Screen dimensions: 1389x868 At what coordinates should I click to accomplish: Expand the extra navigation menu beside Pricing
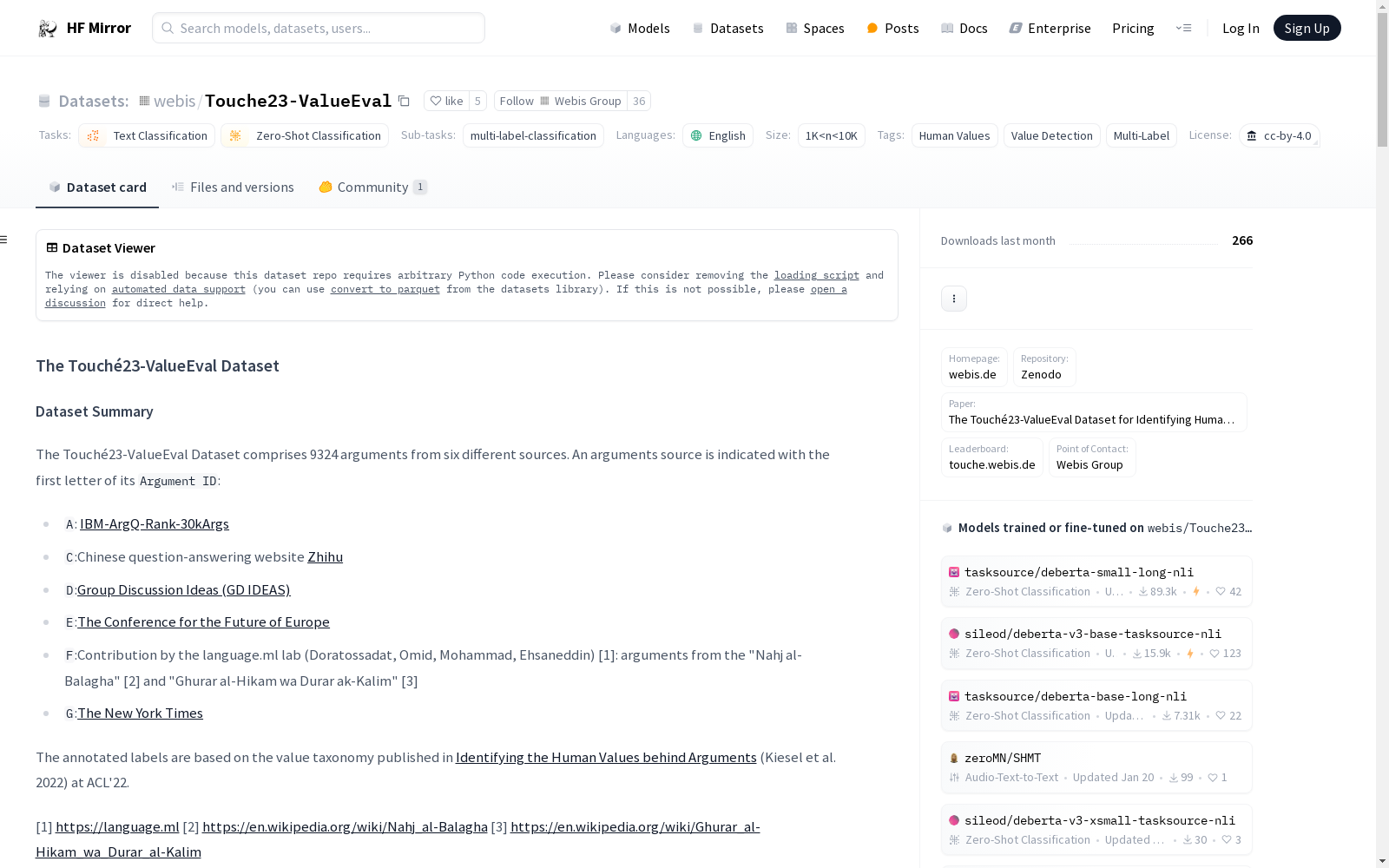click(1183, 28)
